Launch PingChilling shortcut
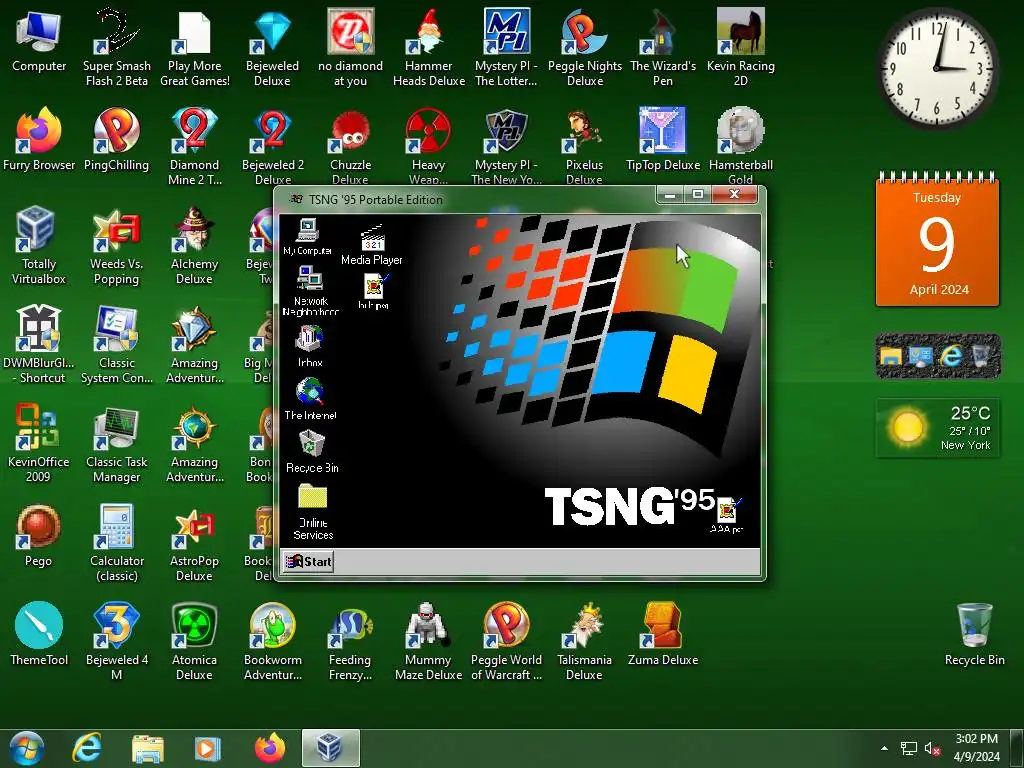The image size is (1024, 768). (116, 140)
